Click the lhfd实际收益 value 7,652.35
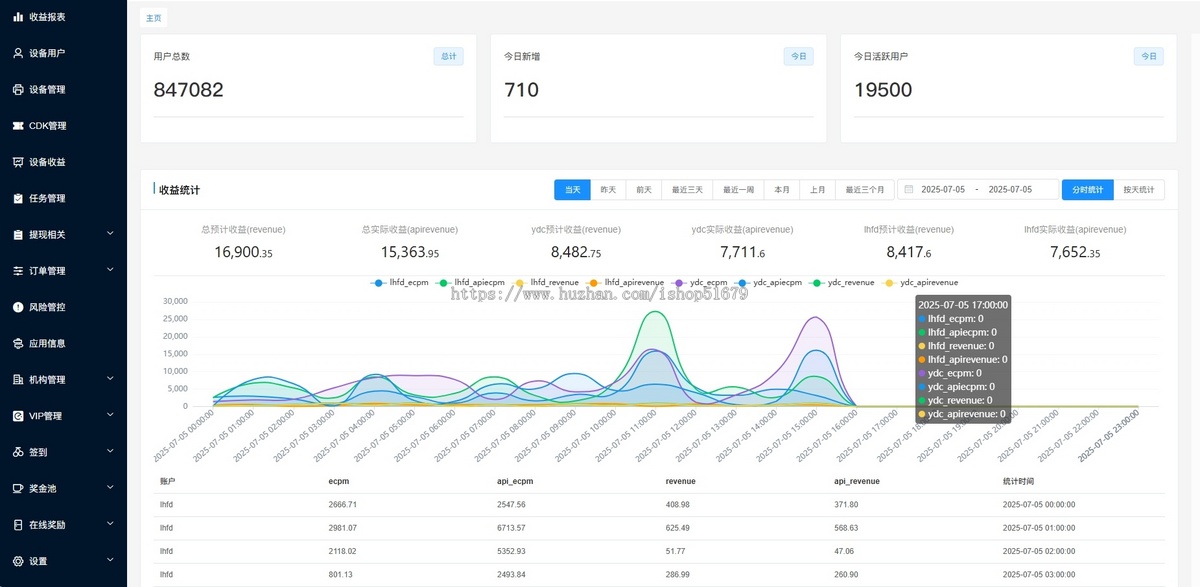The height and width of the screenshot is (587, 1200). click(x=1075, y=253)
